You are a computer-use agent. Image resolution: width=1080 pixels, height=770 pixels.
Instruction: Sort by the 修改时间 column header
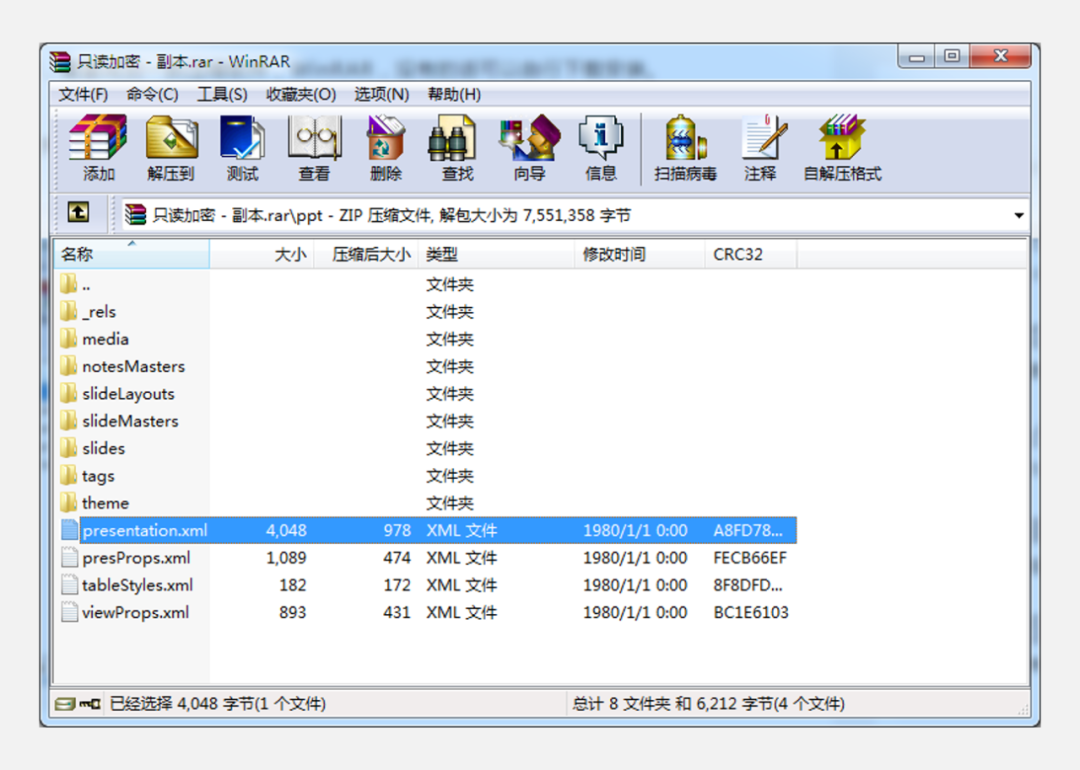tap(640, 254)
